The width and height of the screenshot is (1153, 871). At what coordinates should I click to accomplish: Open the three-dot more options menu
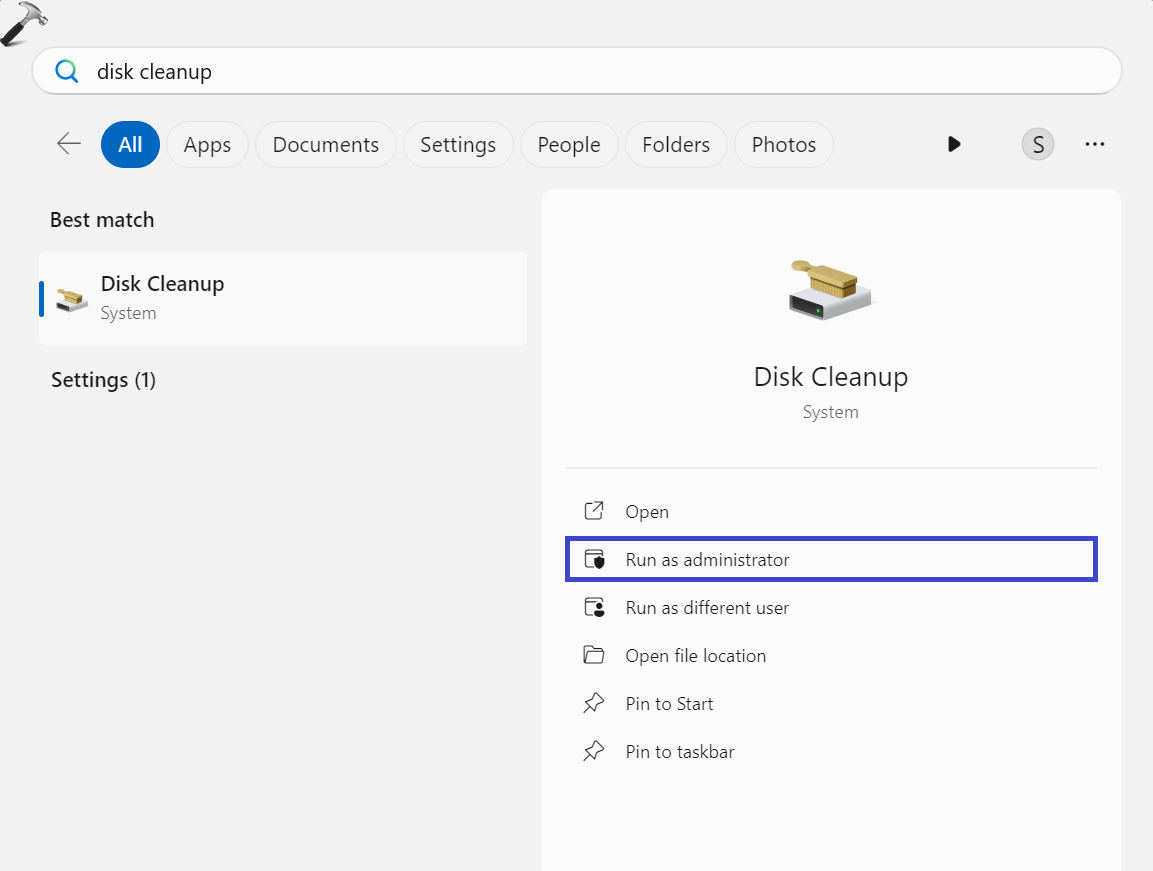(x=1094, y=145)
